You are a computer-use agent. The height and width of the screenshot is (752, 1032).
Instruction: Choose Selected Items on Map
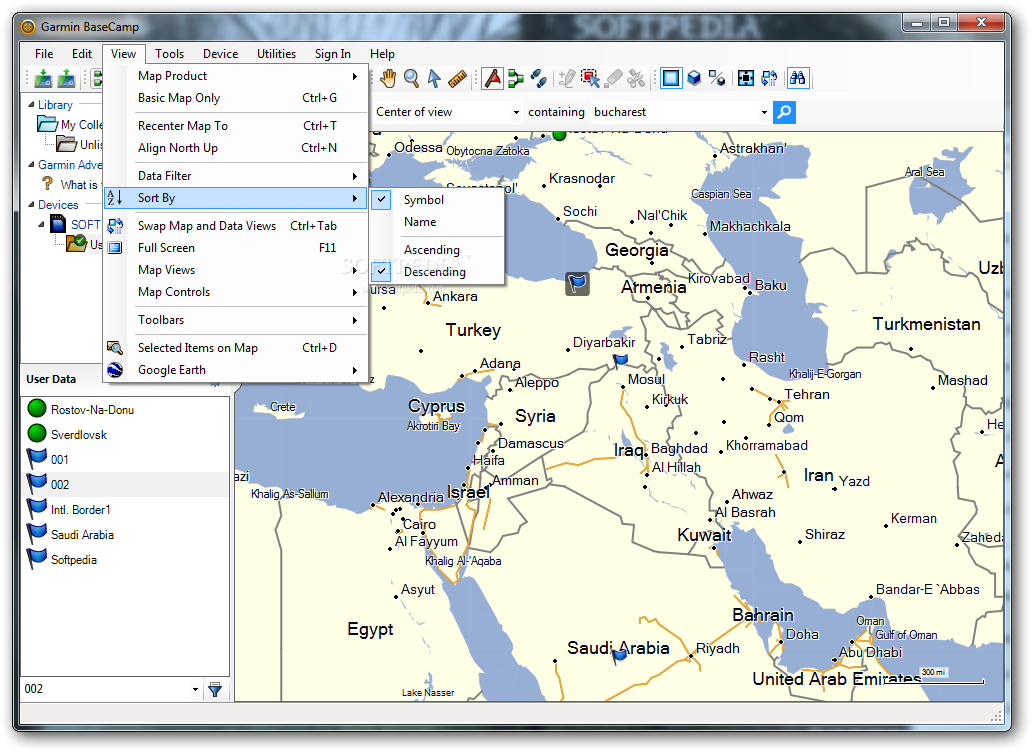pos(236,348)
